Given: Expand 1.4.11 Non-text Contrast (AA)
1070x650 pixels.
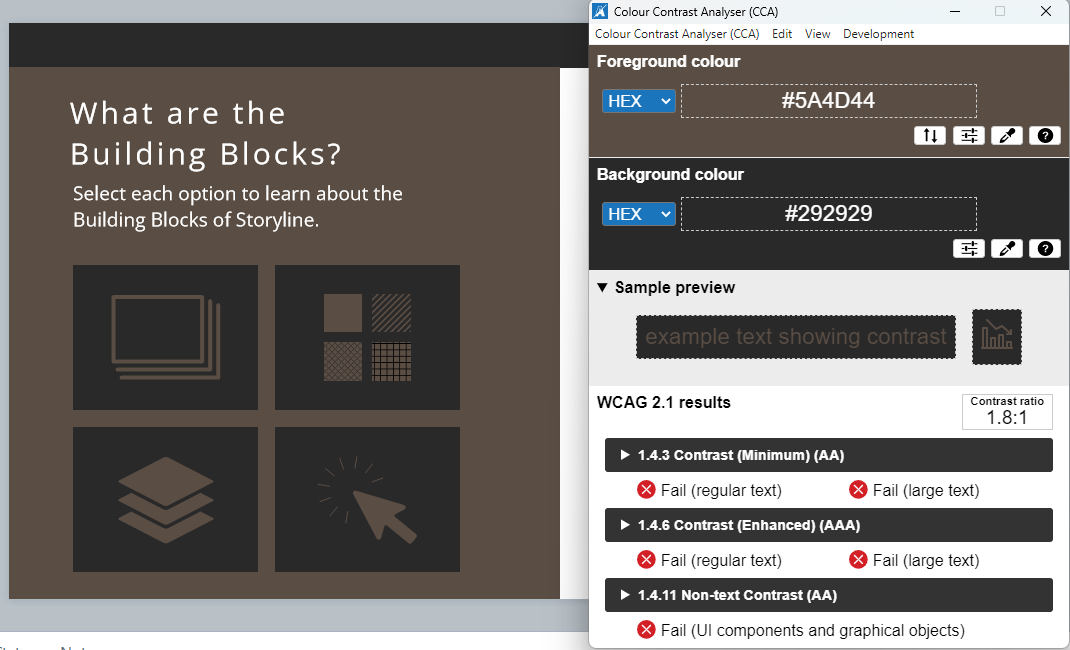Looking at the screenshot, I should (x=828, y=595).
